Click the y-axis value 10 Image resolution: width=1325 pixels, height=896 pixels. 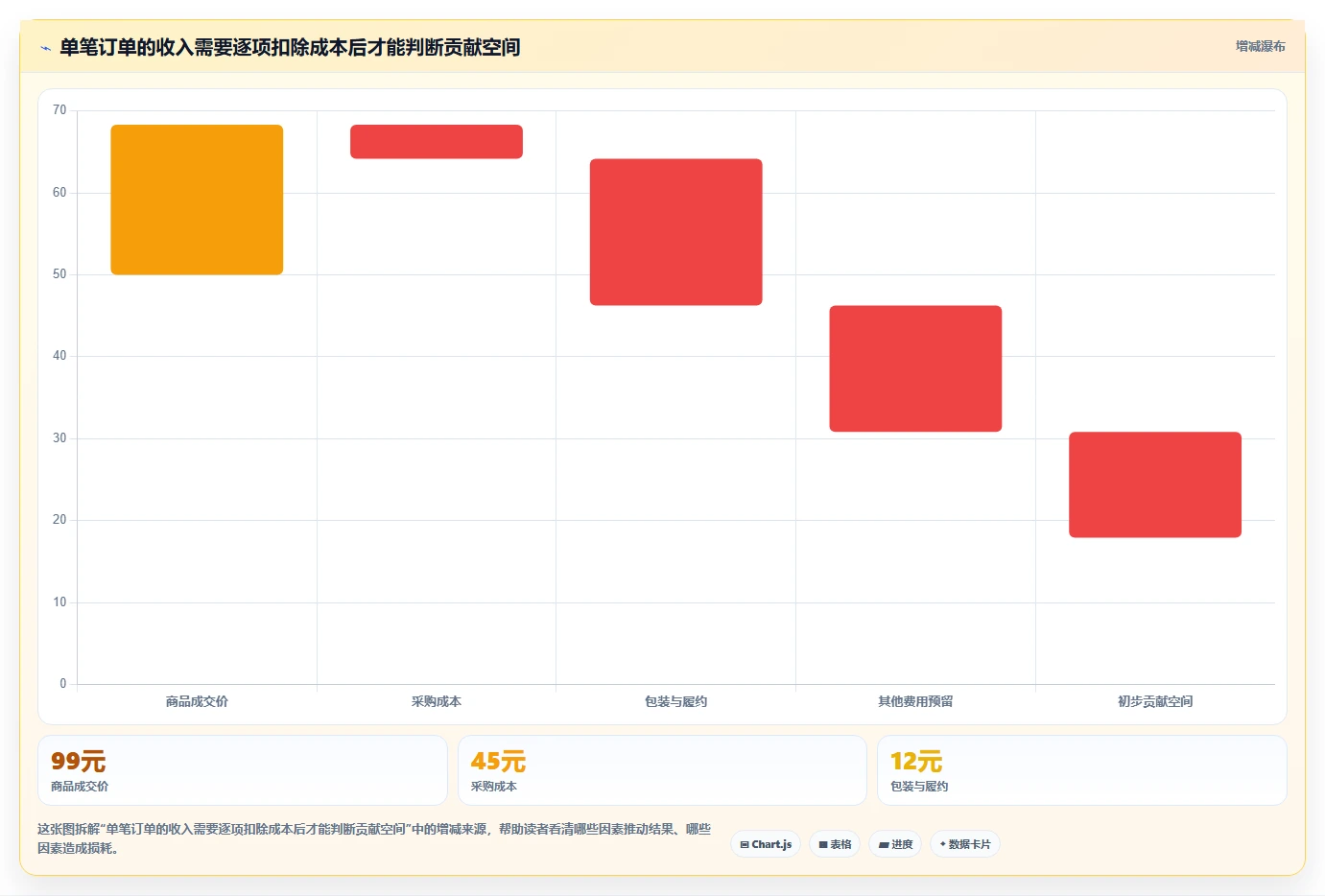coord(59,602)
